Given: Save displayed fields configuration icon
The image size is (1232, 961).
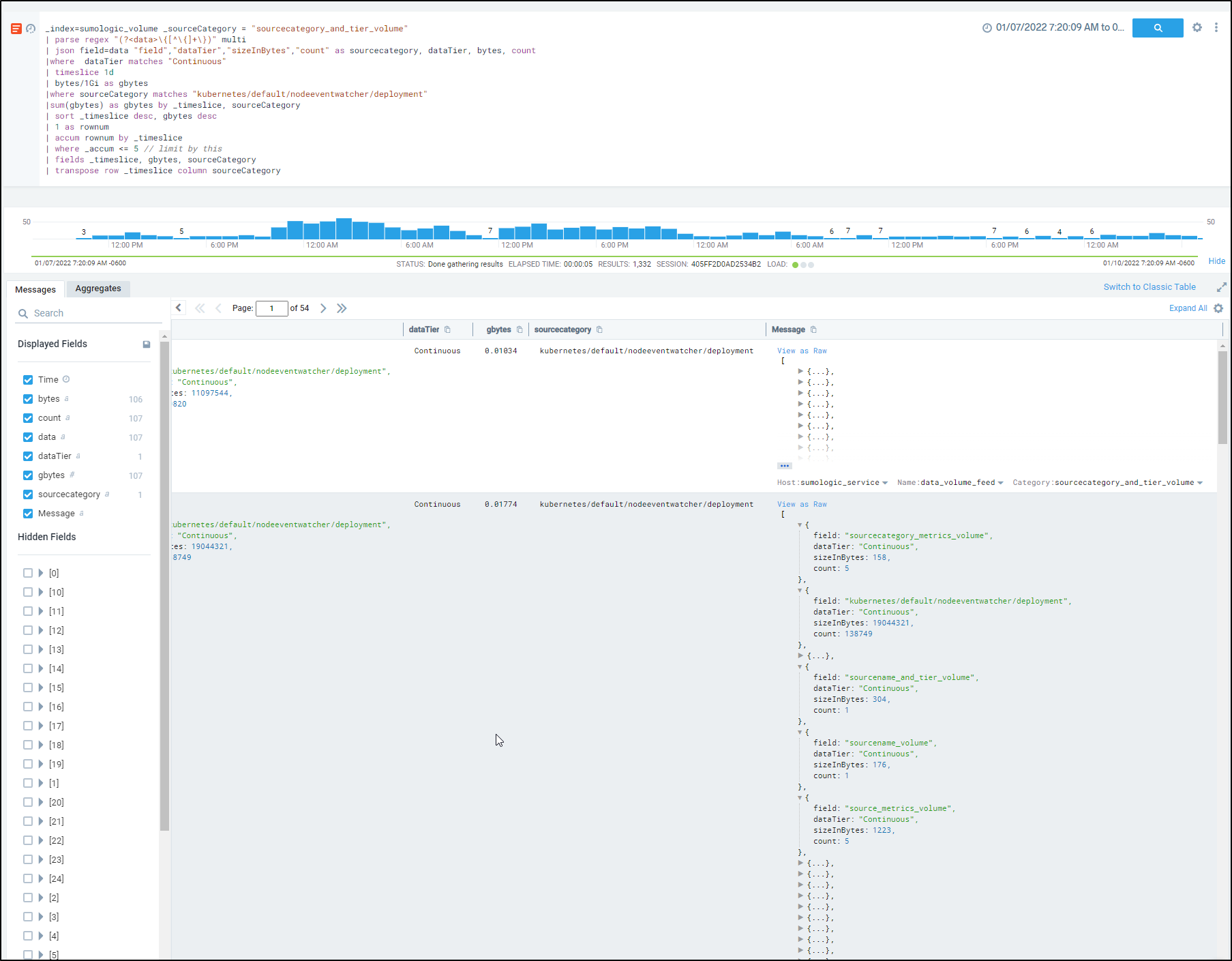Looking at the screenshot, I should [146, 344].
